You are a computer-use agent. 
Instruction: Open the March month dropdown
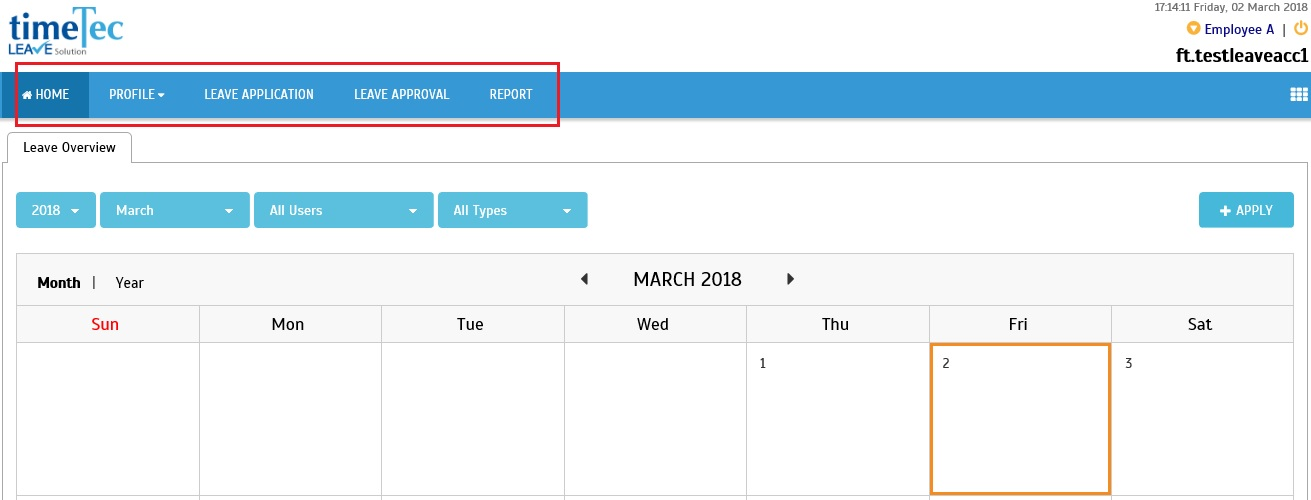pyautogui.click(x=175, y=210)
